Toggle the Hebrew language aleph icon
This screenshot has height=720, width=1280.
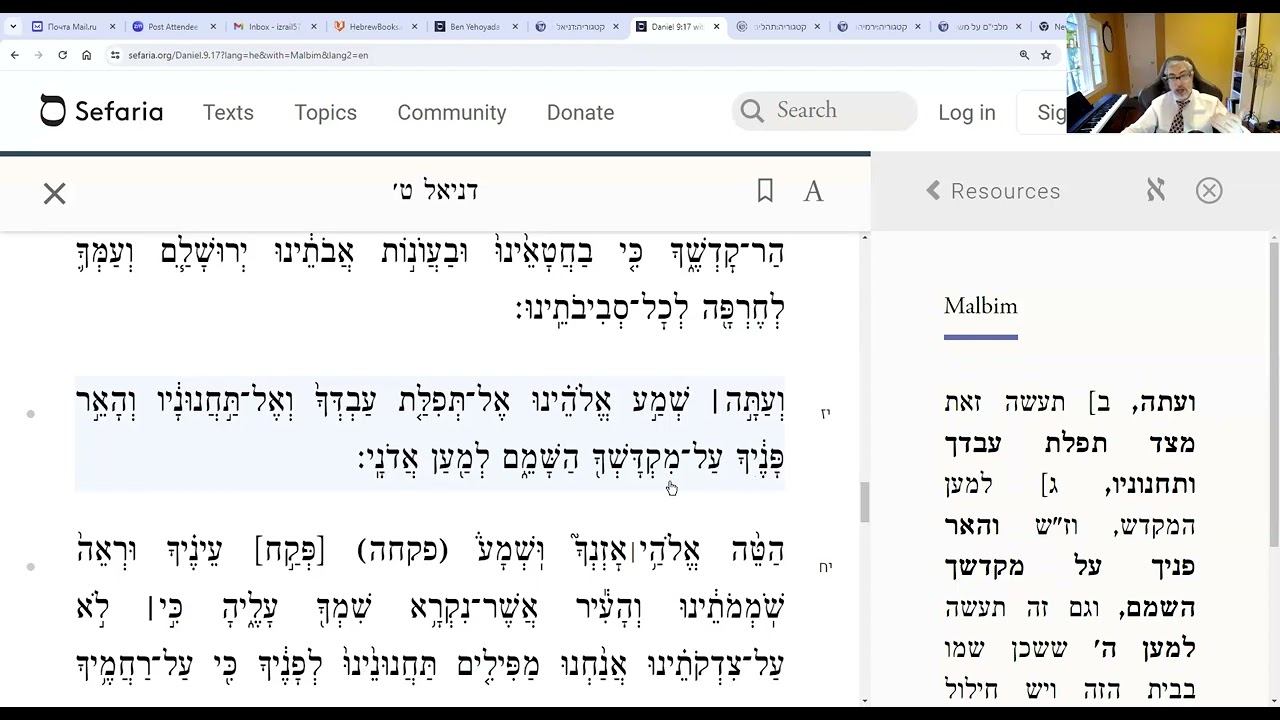click(x=1156, y=190)
